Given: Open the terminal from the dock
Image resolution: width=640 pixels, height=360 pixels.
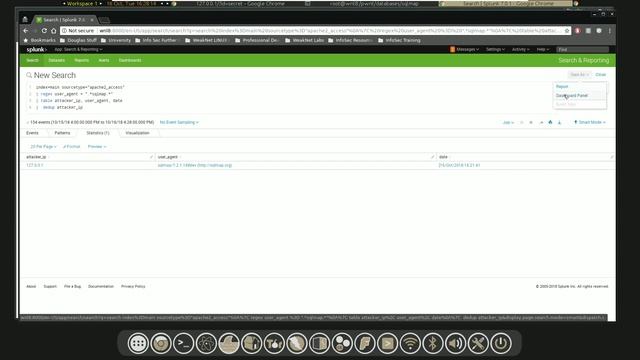Looking at the screenshot, I should point(184,343).
